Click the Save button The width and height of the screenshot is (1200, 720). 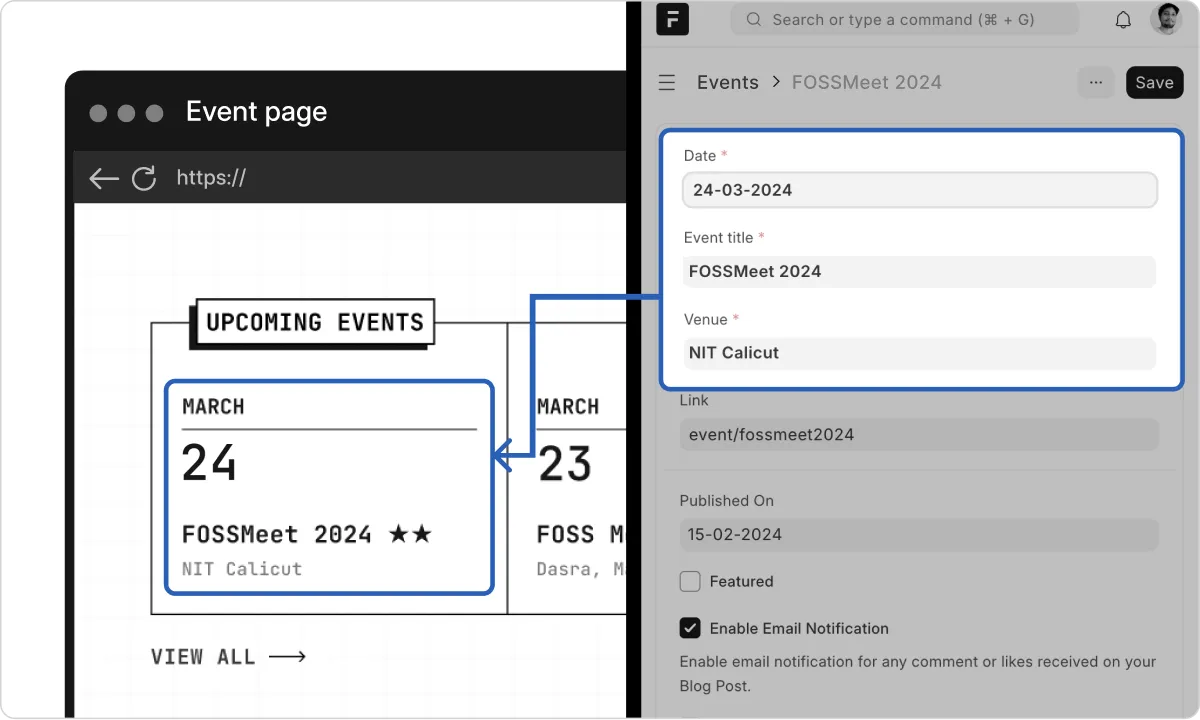tap(1154, 83)
